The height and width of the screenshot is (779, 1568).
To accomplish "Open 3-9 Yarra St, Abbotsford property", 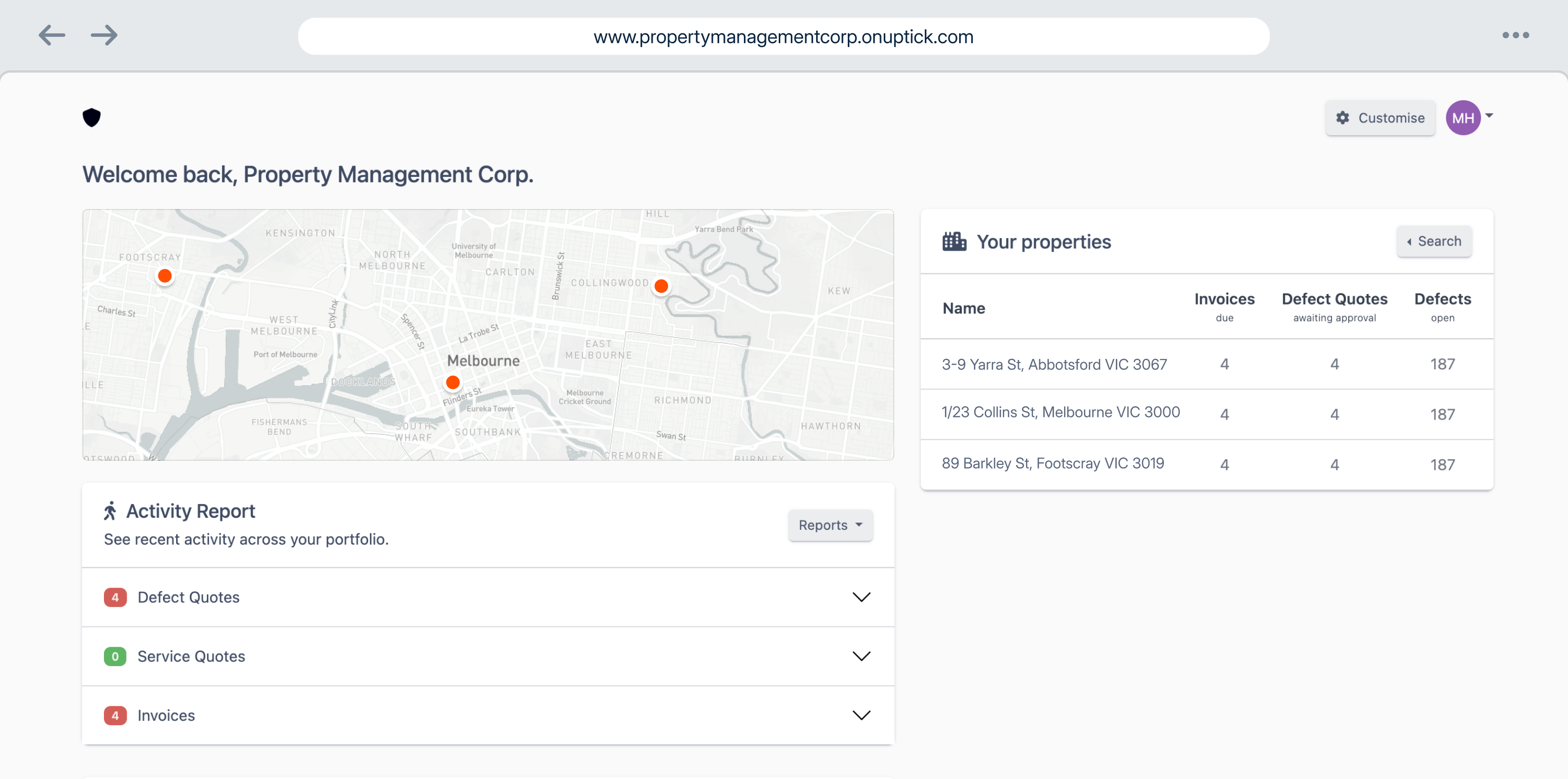I will 1054,364.
